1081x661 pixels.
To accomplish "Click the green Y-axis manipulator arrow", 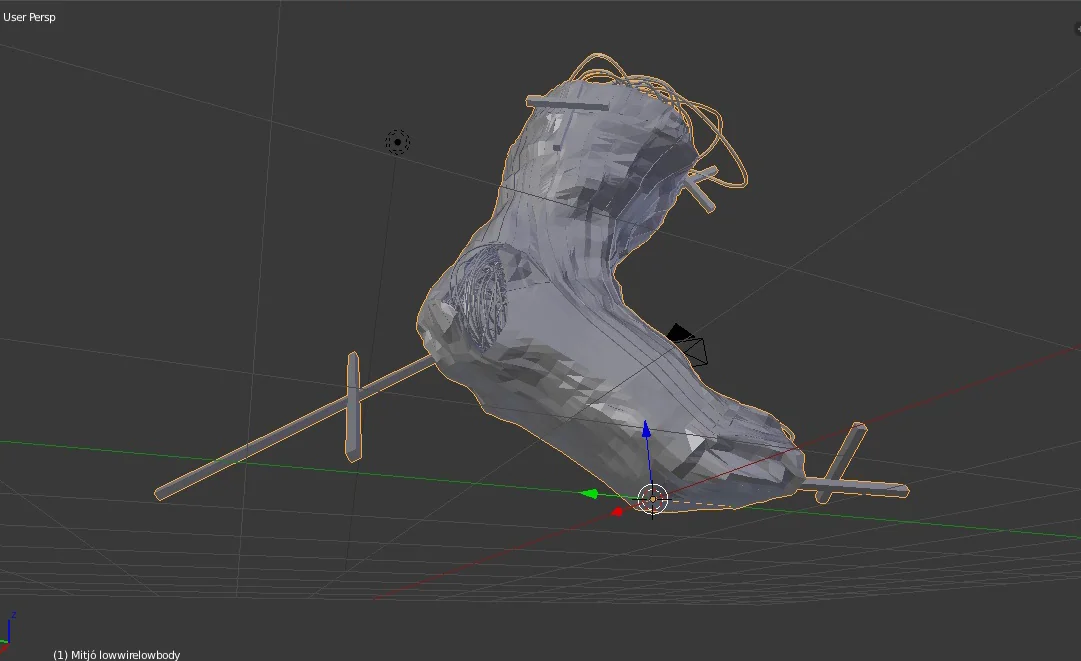I will (589, 494).
